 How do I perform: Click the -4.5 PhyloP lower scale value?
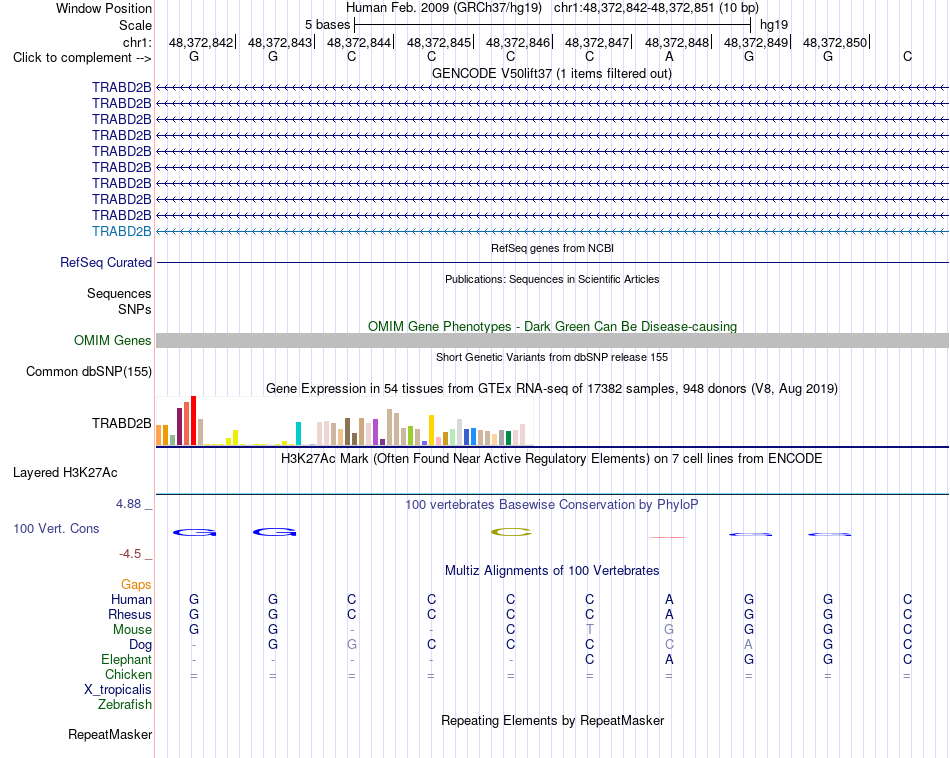click(130, 554)
